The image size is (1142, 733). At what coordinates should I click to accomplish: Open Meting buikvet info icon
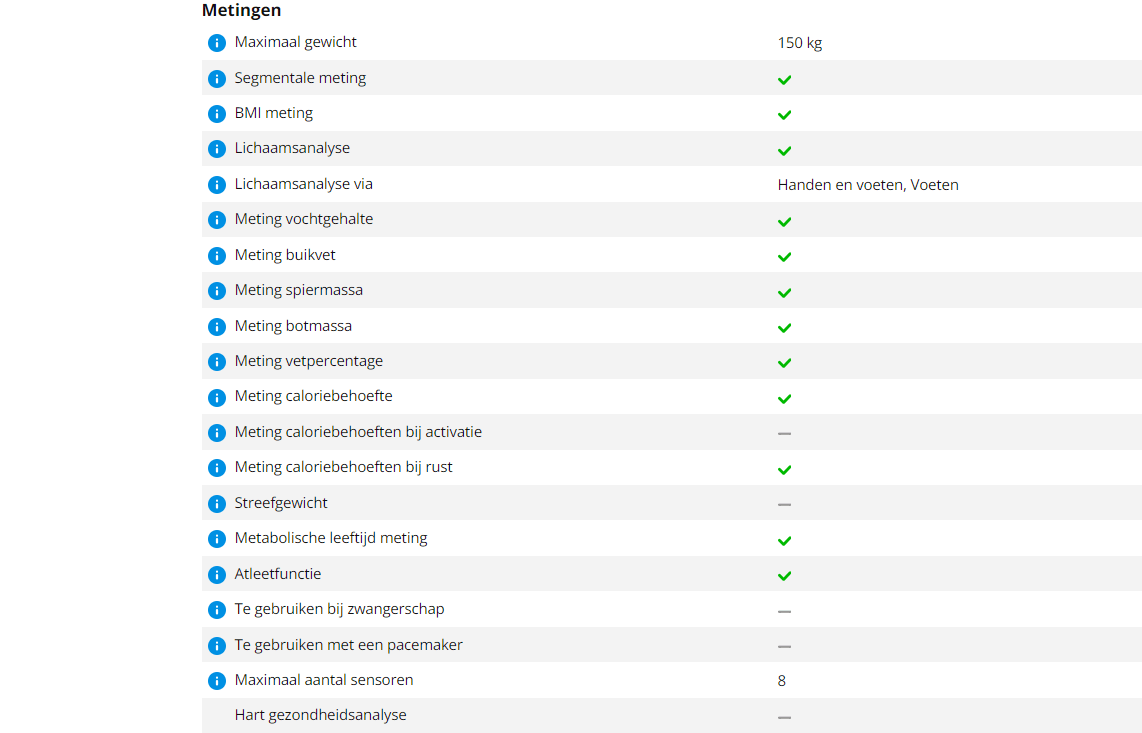pyautogui.click(x=216, y=256)
